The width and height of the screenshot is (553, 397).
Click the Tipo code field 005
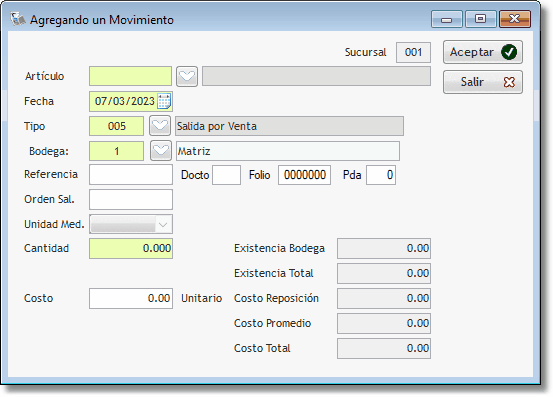pos(116,126)
